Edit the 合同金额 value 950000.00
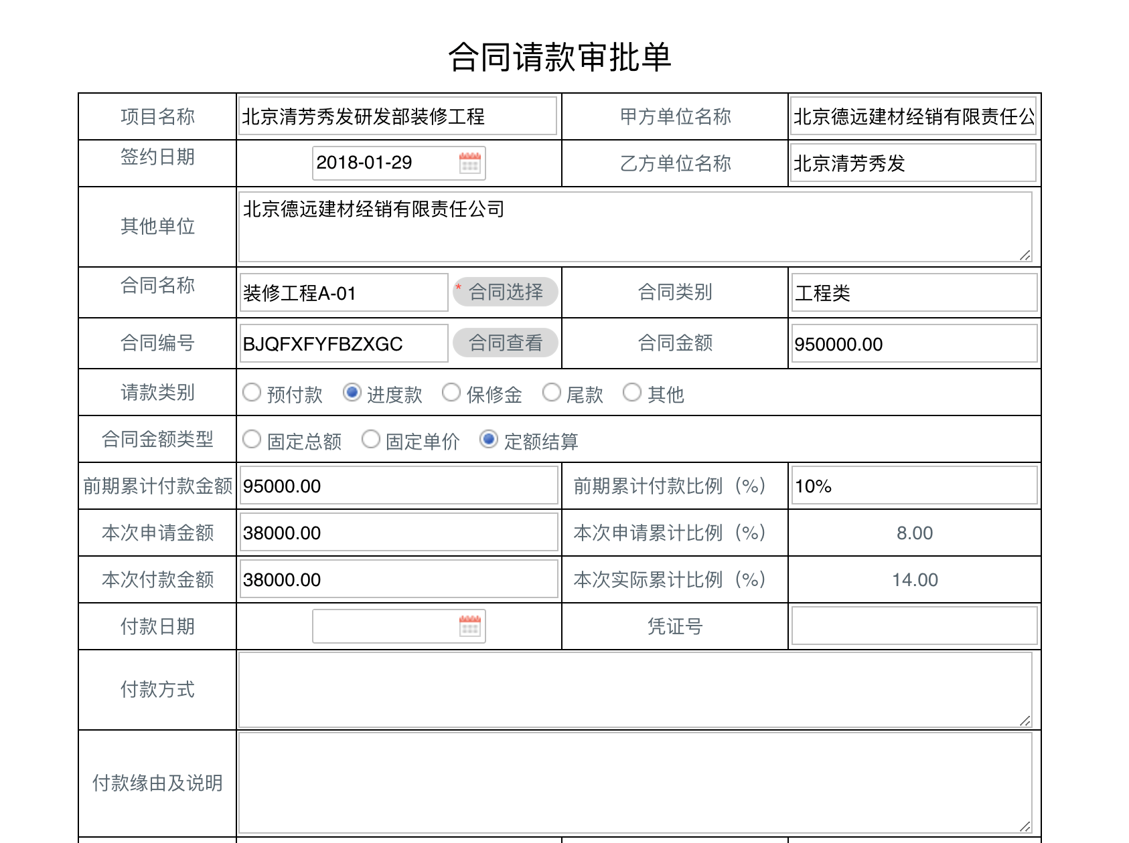 point(914,343)
